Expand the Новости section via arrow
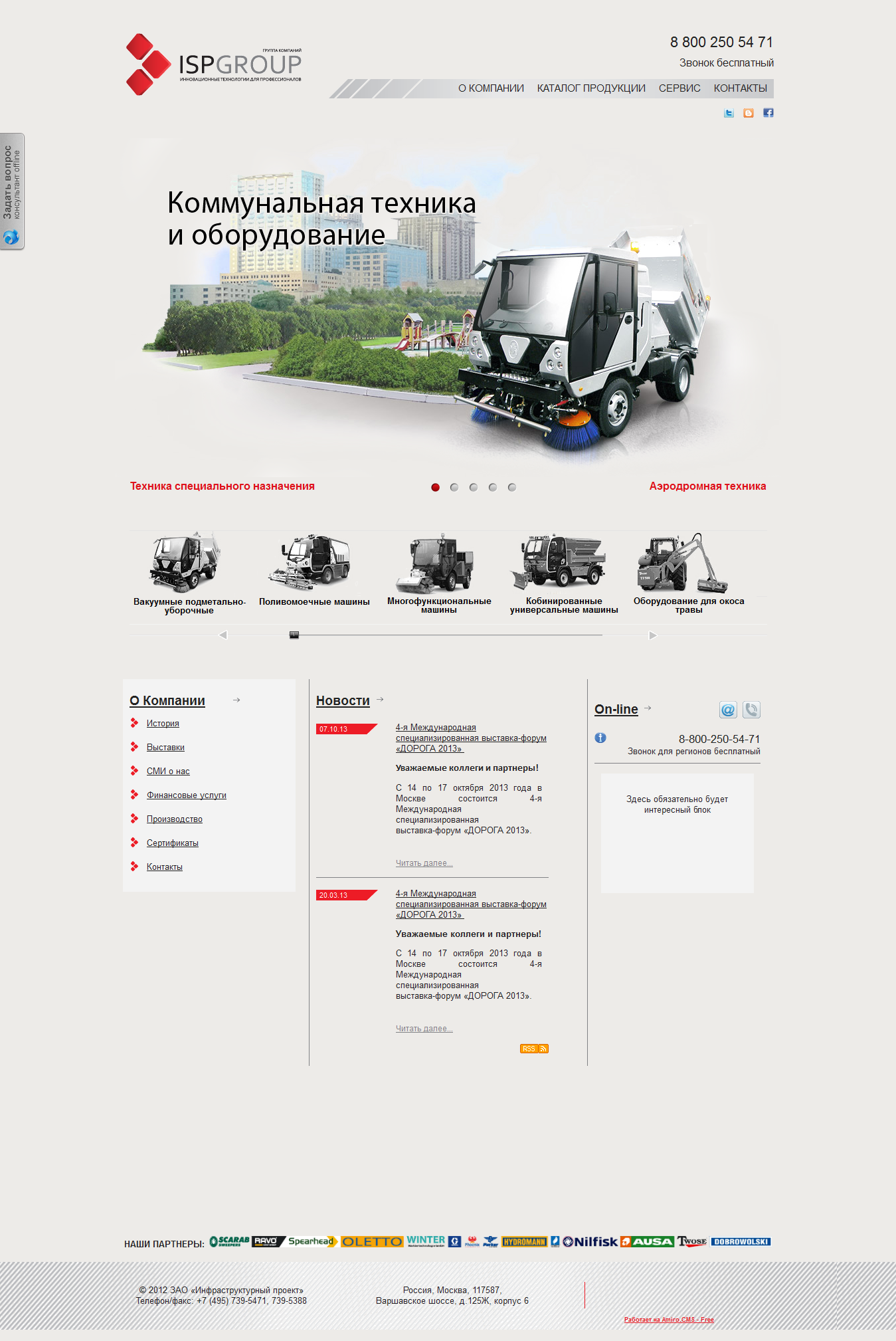The height and width of the screenshot is (1341, 896). tap(380, 700)
